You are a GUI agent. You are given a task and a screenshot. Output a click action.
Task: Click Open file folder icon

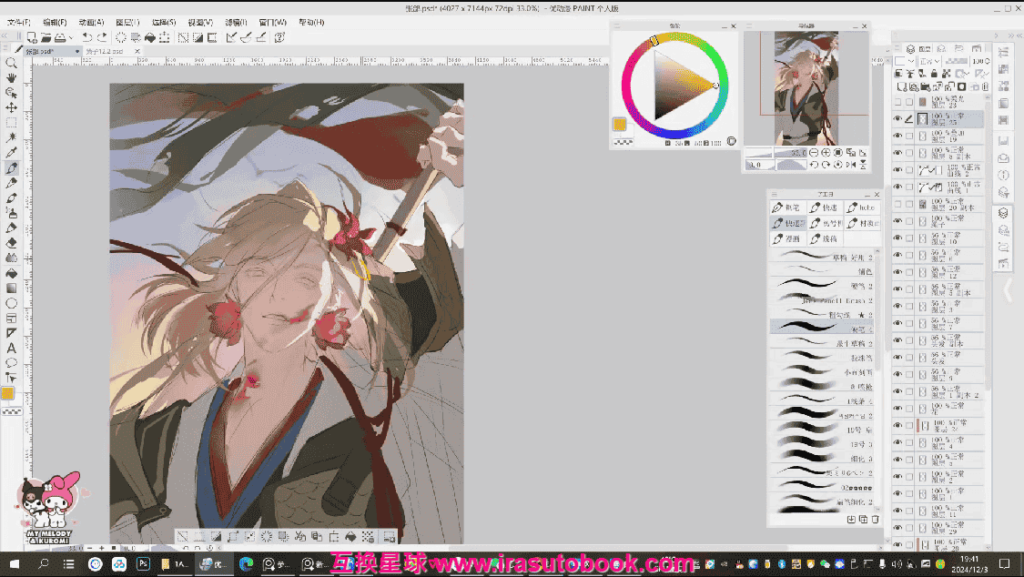[x=46, y=38]
